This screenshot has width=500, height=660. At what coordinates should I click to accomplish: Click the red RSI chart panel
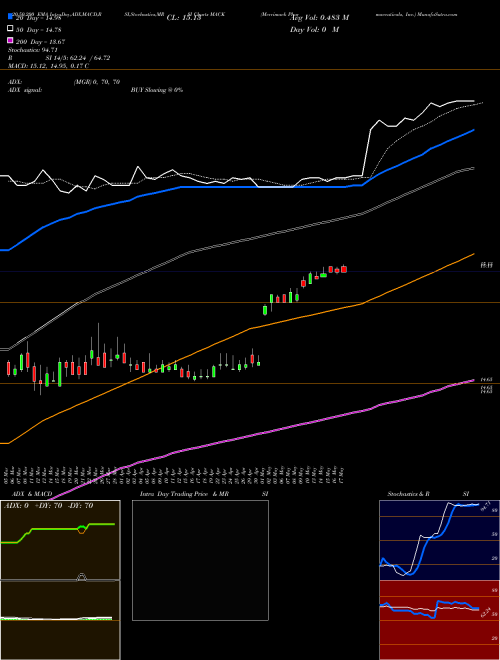(439, 620)
